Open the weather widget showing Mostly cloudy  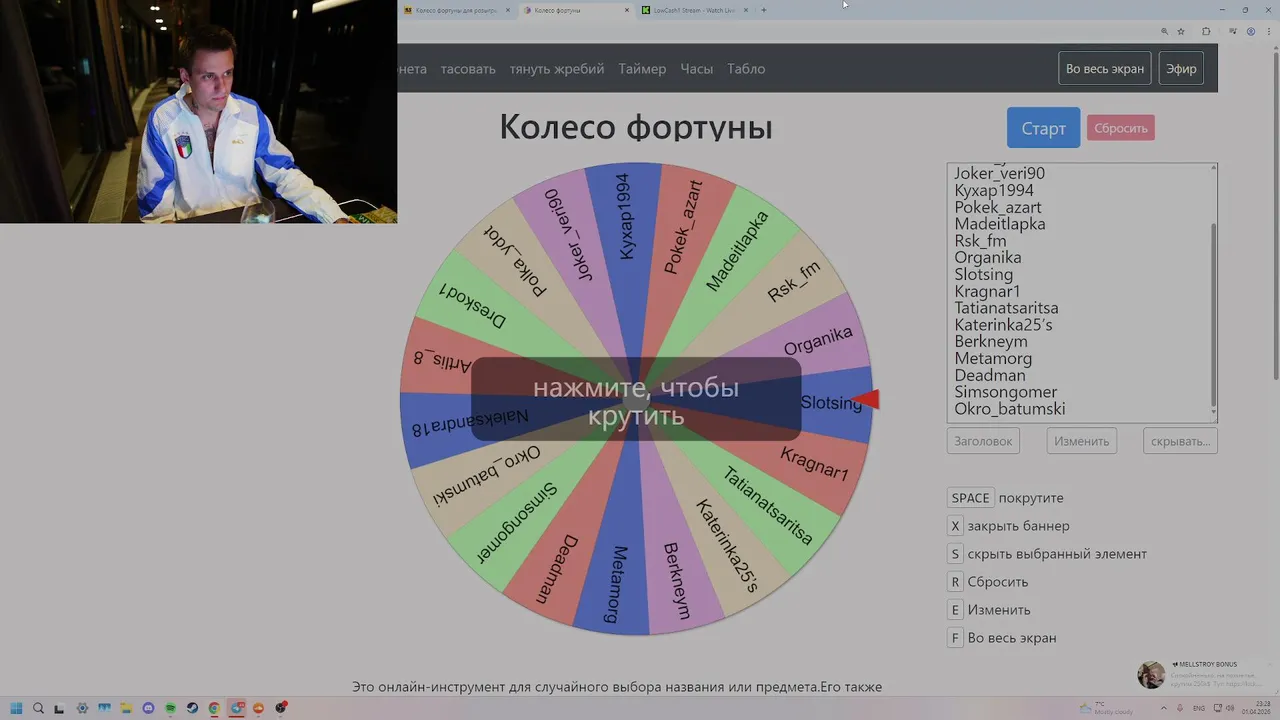coord(1107,708)
